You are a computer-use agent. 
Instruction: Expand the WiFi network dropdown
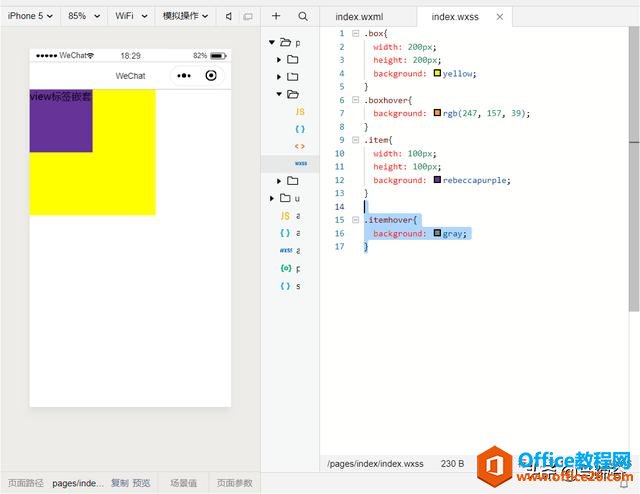[x=131, y=16]
